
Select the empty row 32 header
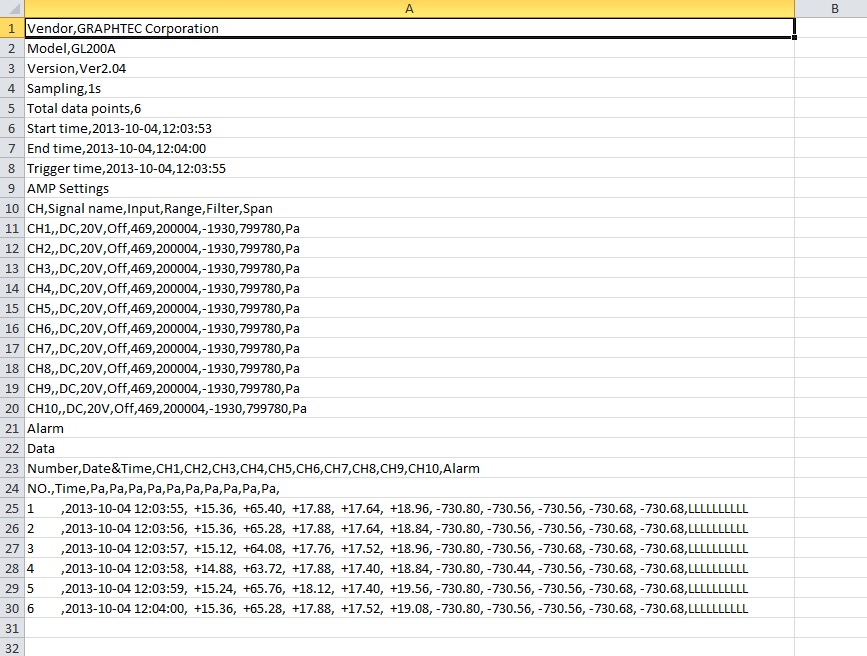(11, 648)
